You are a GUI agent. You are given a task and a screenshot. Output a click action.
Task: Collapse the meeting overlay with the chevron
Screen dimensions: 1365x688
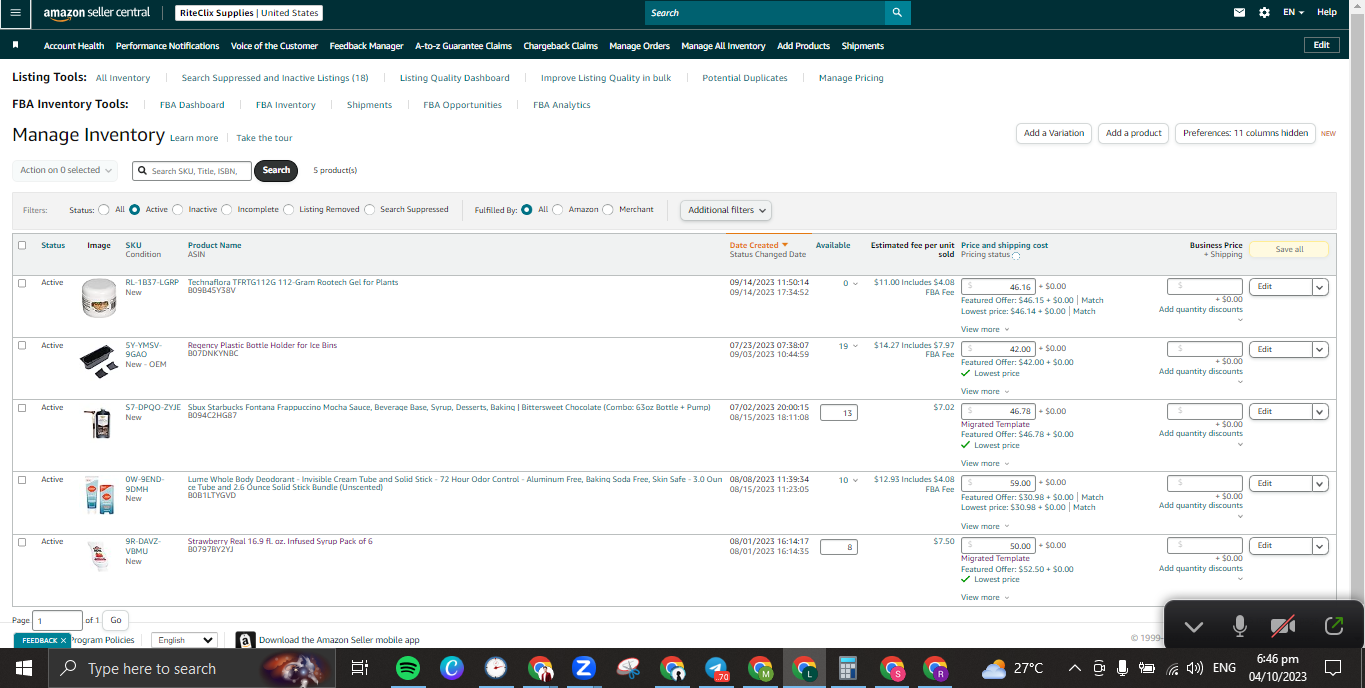coord(1193,627)
